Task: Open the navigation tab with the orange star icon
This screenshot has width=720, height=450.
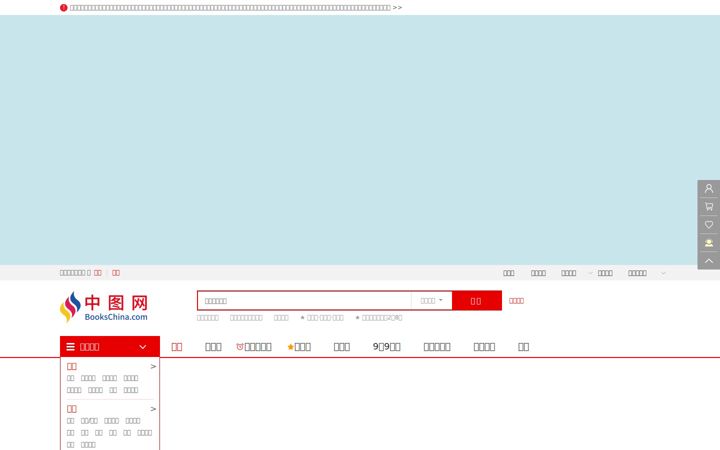Action: coord(299,347)
